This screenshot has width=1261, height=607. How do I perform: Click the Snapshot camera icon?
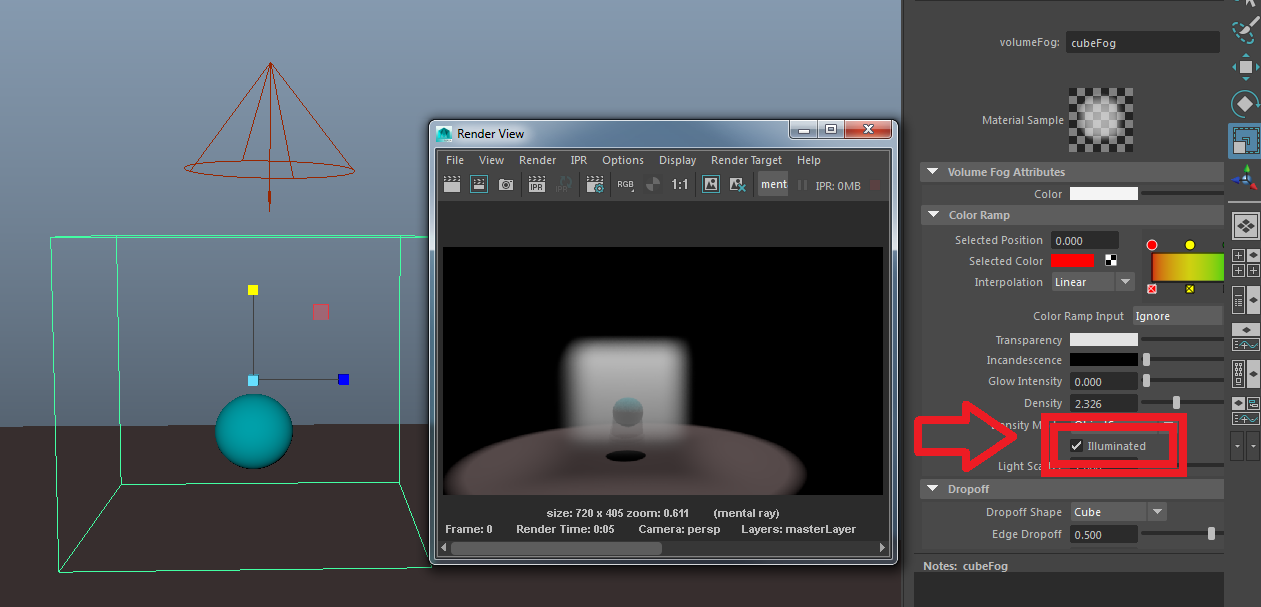(506, 184)
